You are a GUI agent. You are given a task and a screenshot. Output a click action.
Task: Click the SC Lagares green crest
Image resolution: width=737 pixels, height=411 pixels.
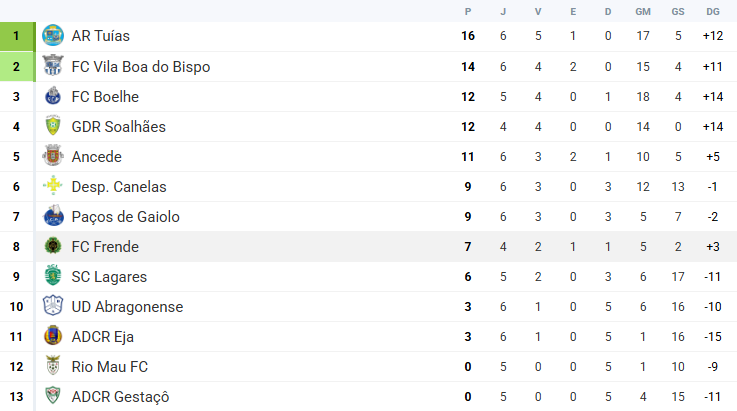point(53,277)
